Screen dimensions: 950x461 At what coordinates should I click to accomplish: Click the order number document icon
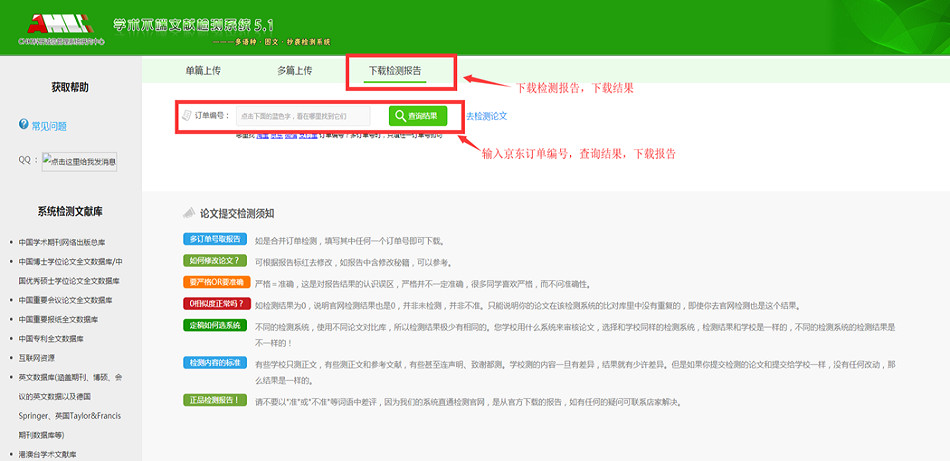(185, 116)
